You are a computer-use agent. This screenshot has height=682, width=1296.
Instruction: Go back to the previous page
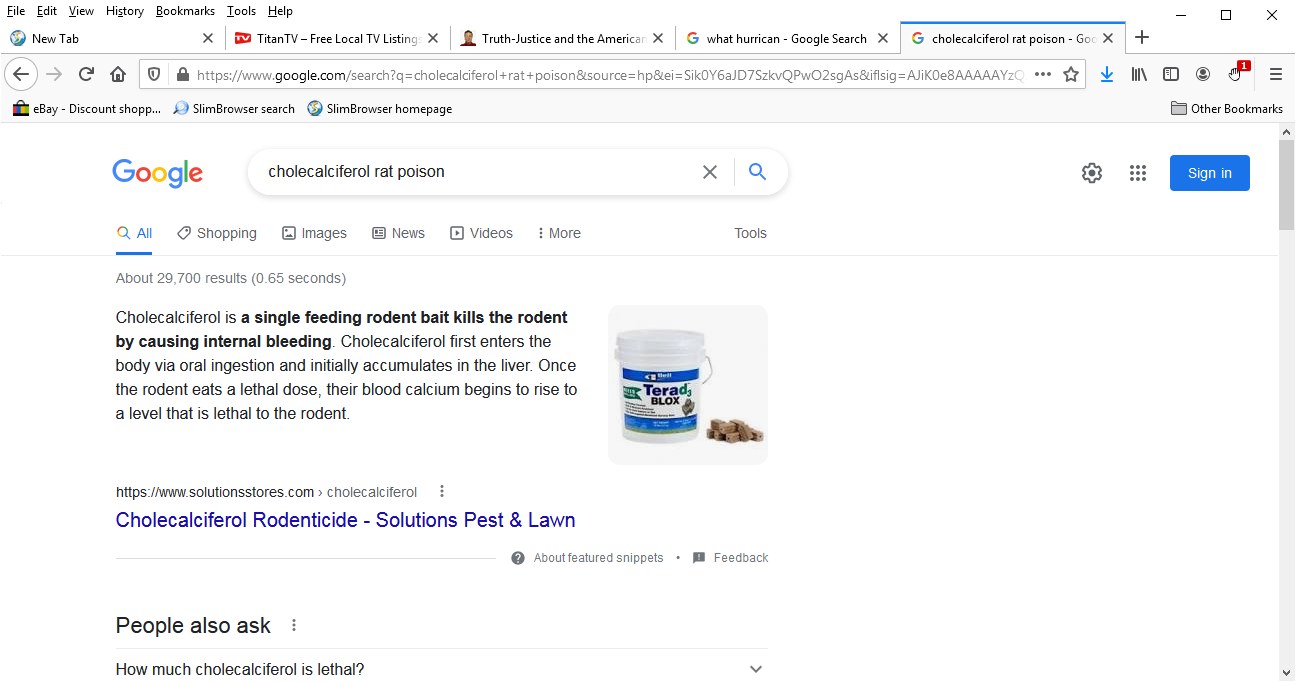pos(21,74)
